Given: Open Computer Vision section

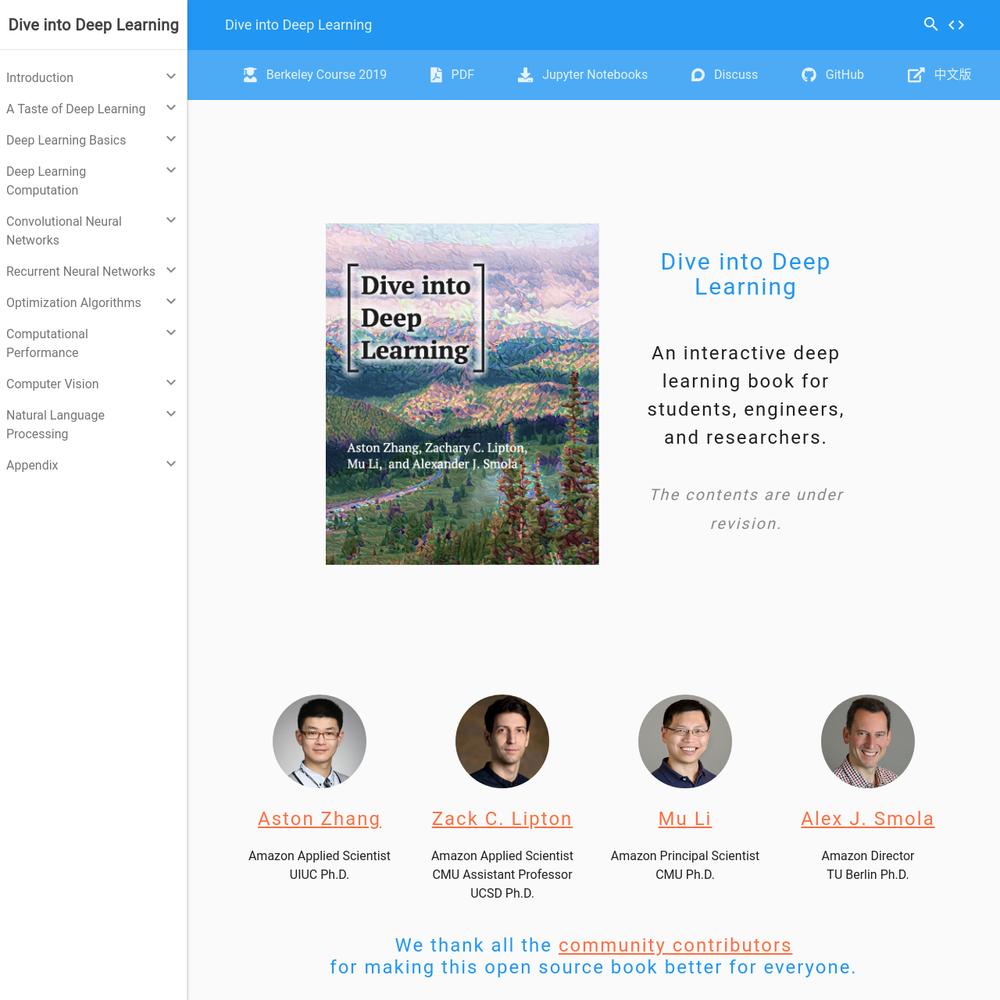Looking at the screenshot, I should point(52,384).
